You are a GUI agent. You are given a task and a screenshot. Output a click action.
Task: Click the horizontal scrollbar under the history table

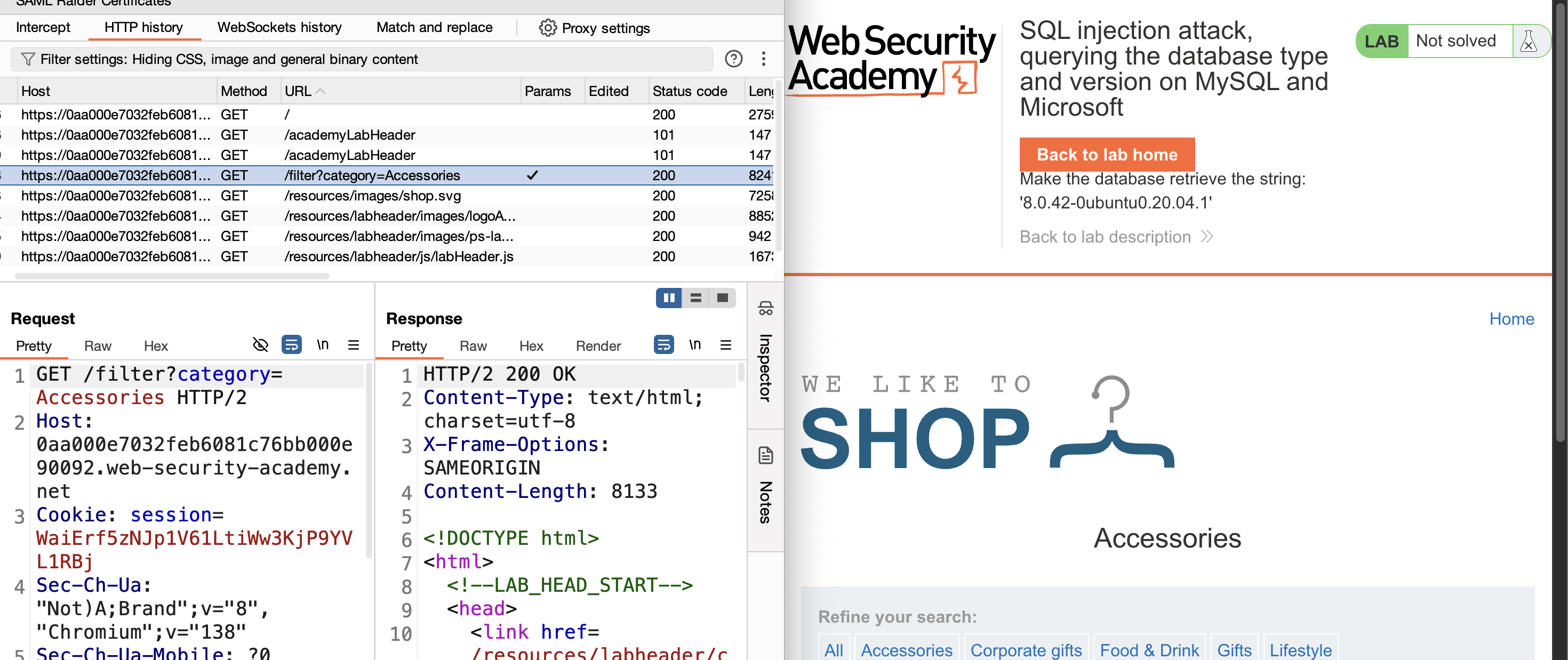172,276
